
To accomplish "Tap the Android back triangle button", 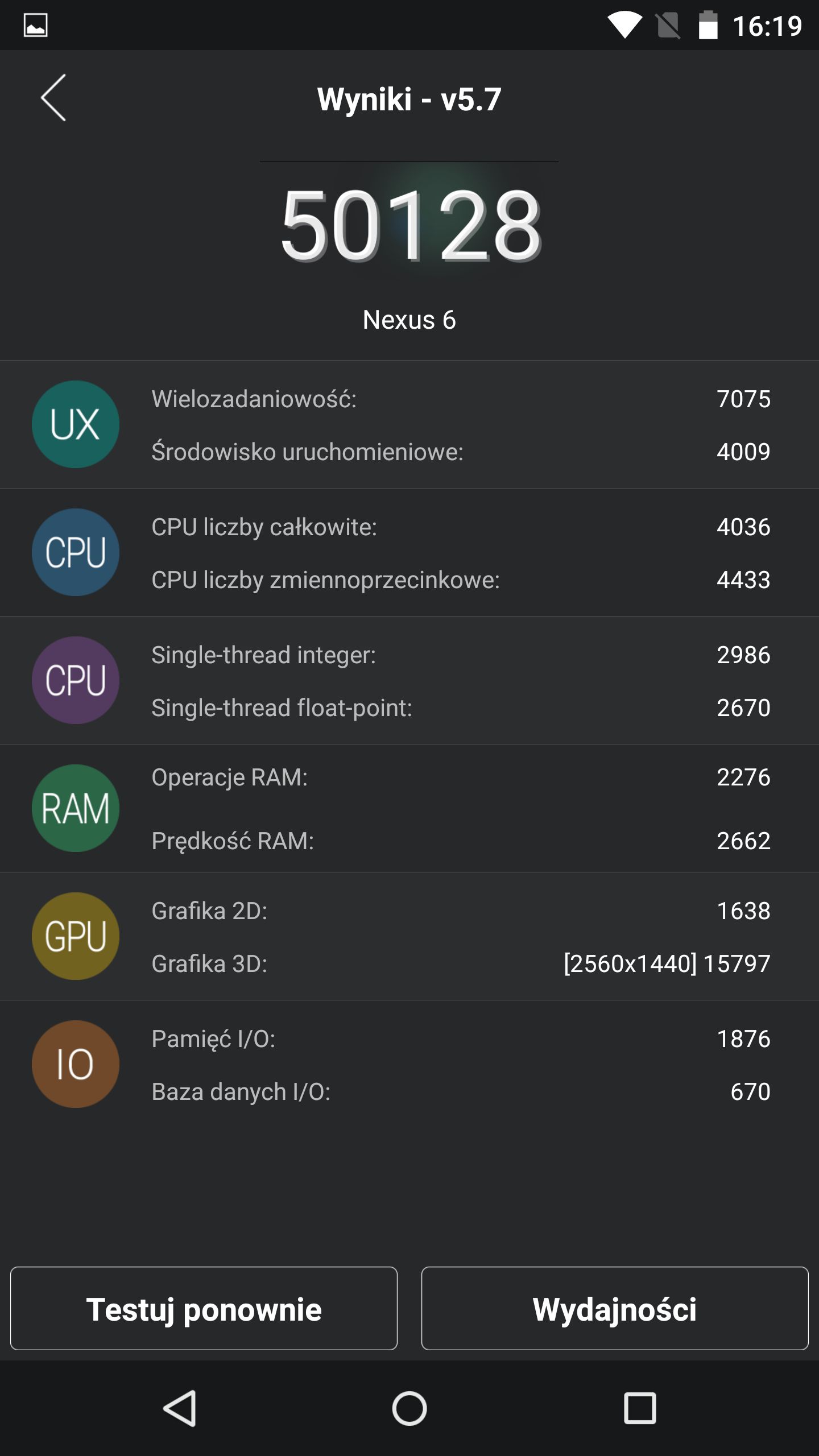I will pos(180,1409).
